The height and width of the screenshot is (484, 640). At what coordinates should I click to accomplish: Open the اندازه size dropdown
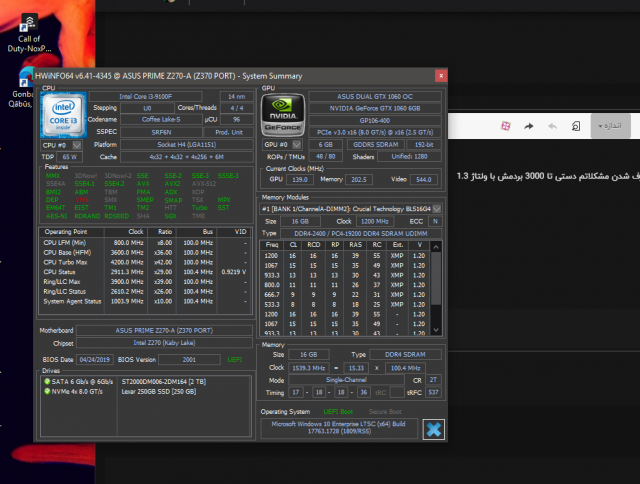click(610, 126)
